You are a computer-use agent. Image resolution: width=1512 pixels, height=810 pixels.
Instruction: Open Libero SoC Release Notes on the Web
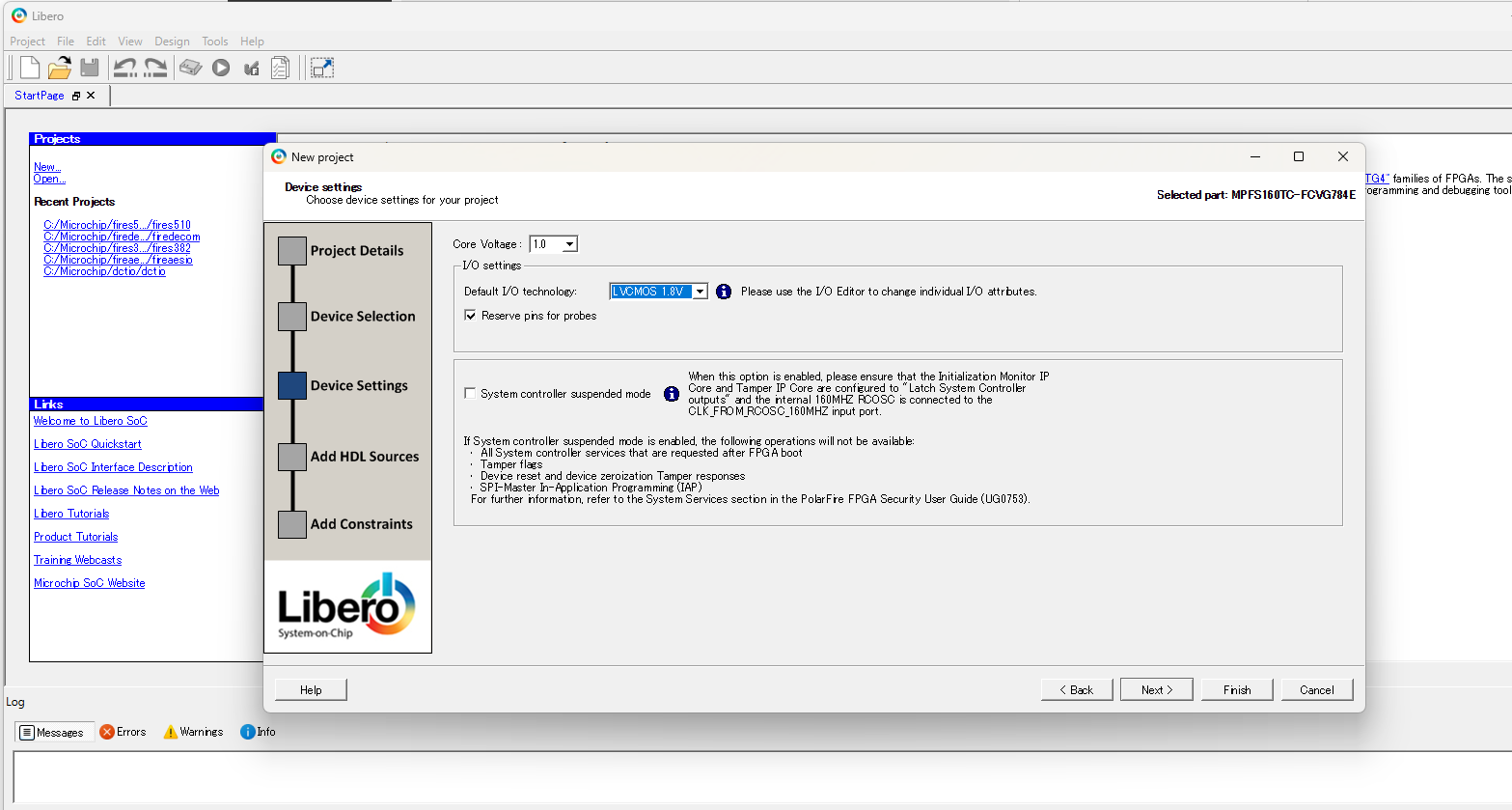[126, 490]
